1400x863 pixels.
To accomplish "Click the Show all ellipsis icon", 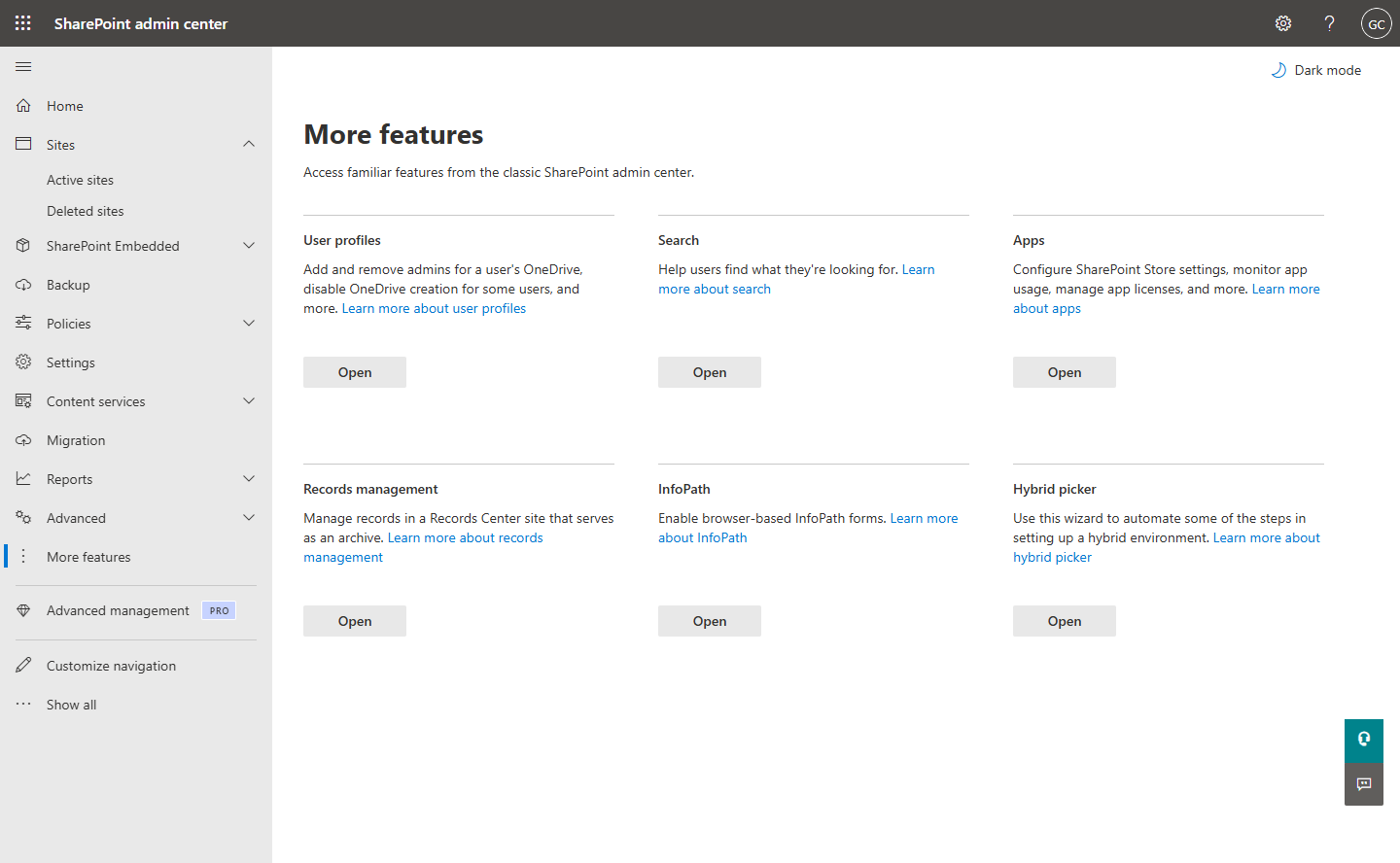I will pyautogui.click(x=23, y=704).
